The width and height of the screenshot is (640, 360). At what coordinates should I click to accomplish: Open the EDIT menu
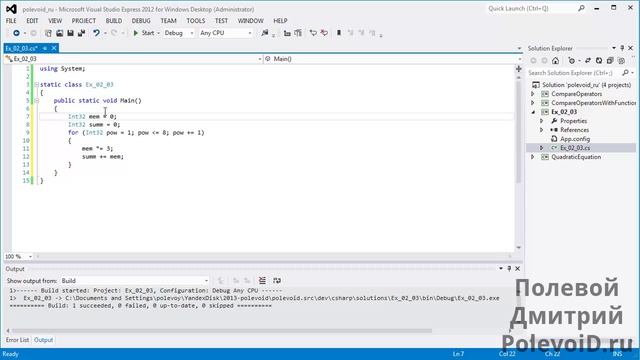click(x=32, y=21)
